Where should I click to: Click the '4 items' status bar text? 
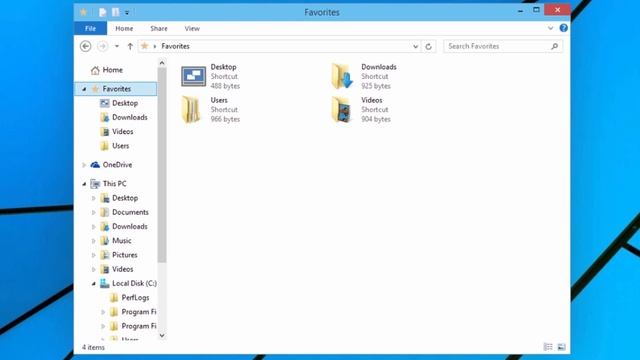(93, 347)
